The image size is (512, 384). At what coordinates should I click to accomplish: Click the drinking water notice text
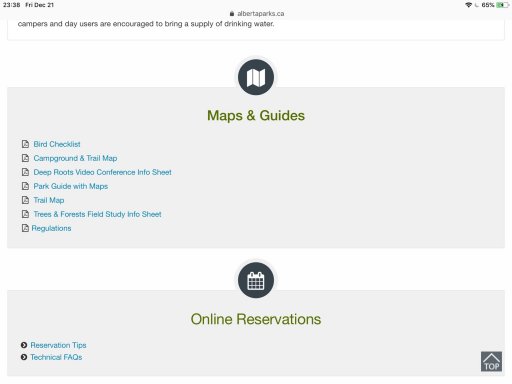coord(146,24)
